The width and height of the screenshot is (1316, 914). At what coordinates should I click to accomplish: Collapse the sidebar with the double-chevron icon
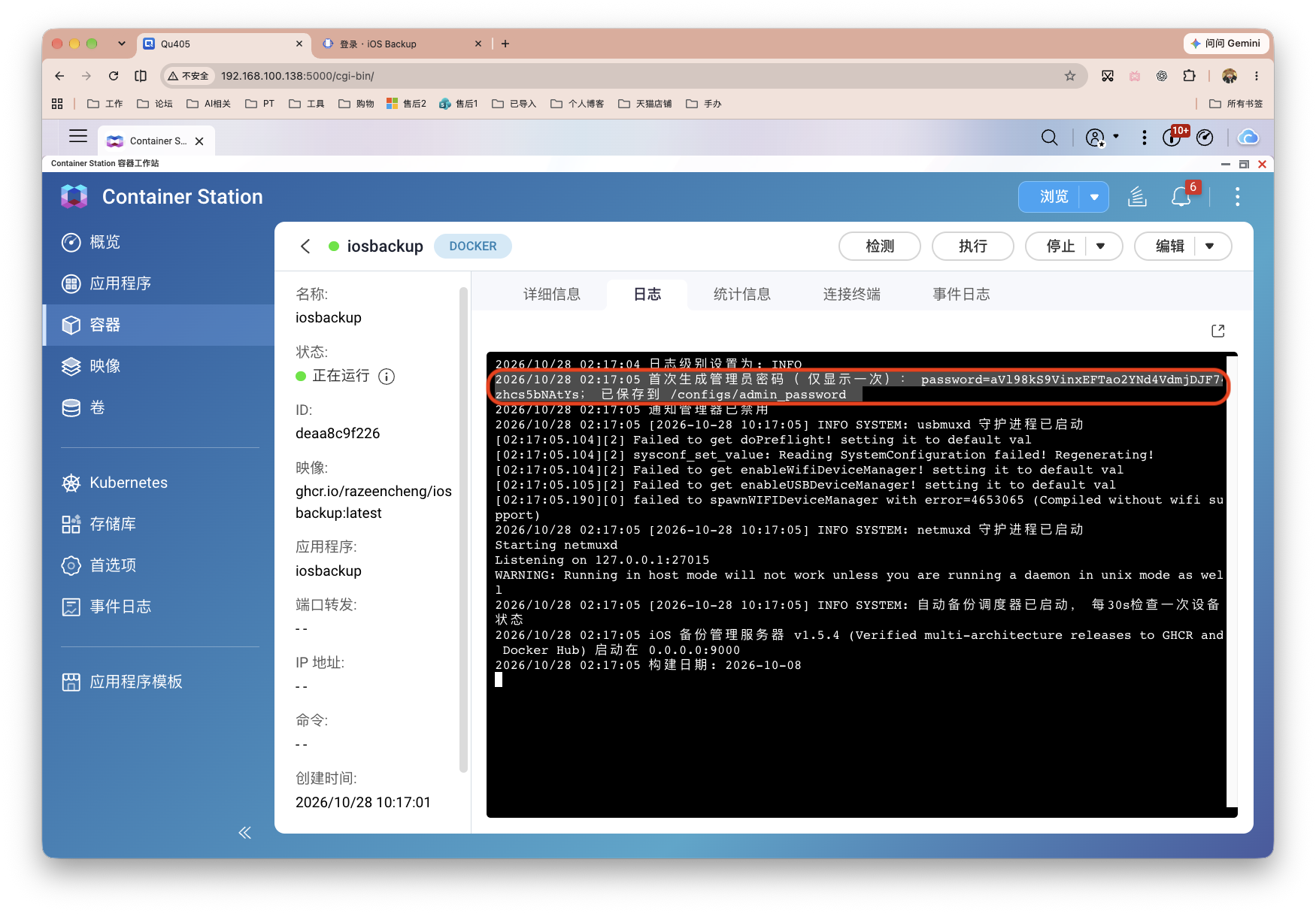click(x=245, y=833)
